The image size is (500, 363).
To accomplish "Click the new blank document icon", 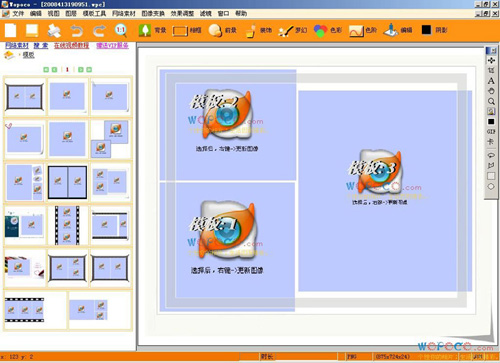I will [x=11, y=30].
